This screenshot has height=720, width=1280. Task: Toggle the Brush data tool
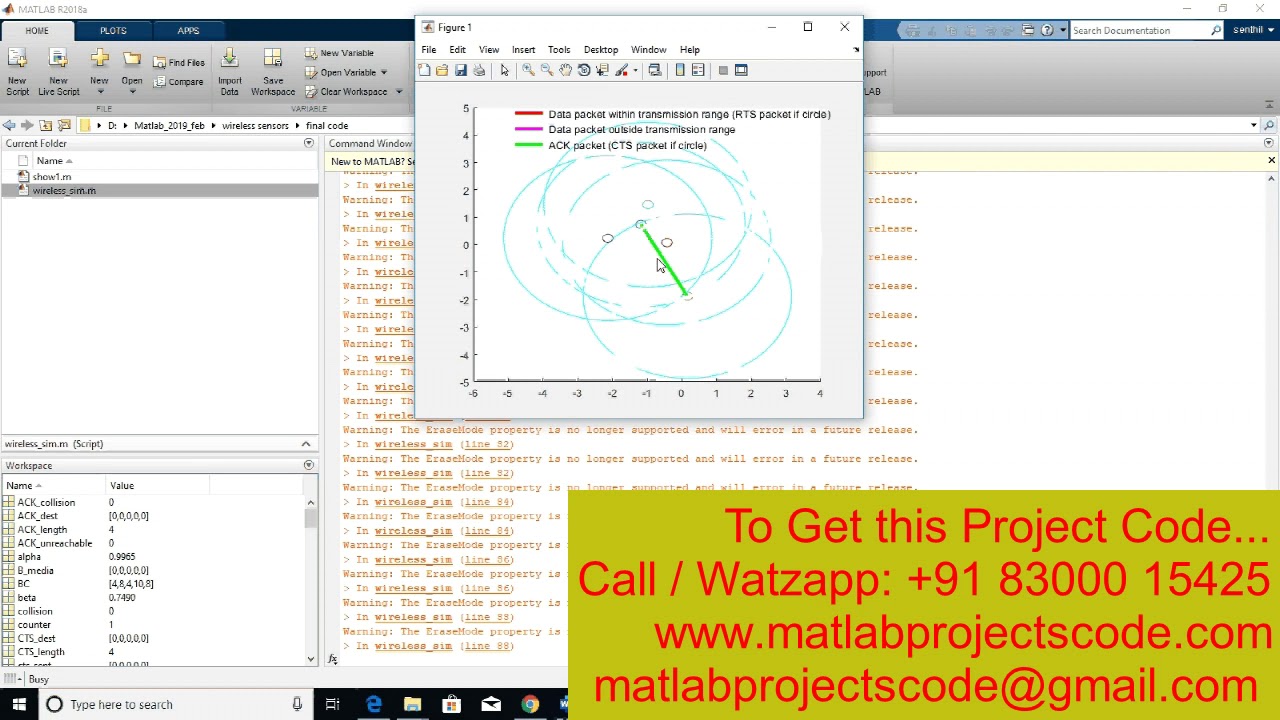[621, 70]
